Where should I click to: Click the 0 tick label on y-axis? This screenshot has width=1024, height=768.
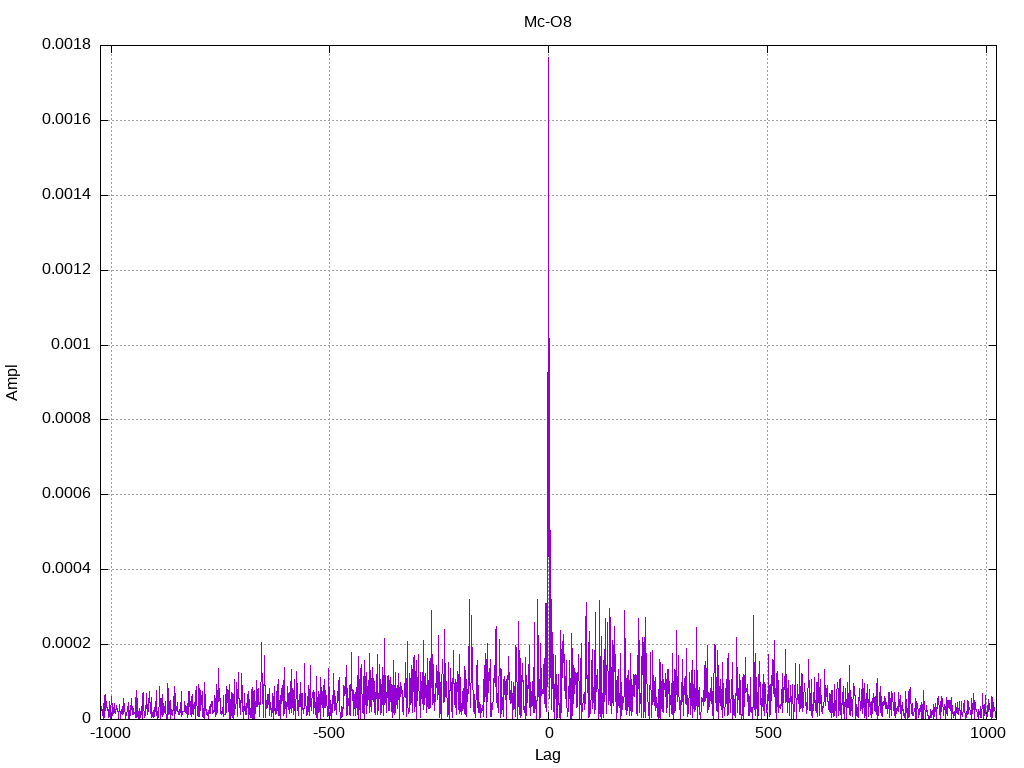pyautogui.click(x=86, y=718)
